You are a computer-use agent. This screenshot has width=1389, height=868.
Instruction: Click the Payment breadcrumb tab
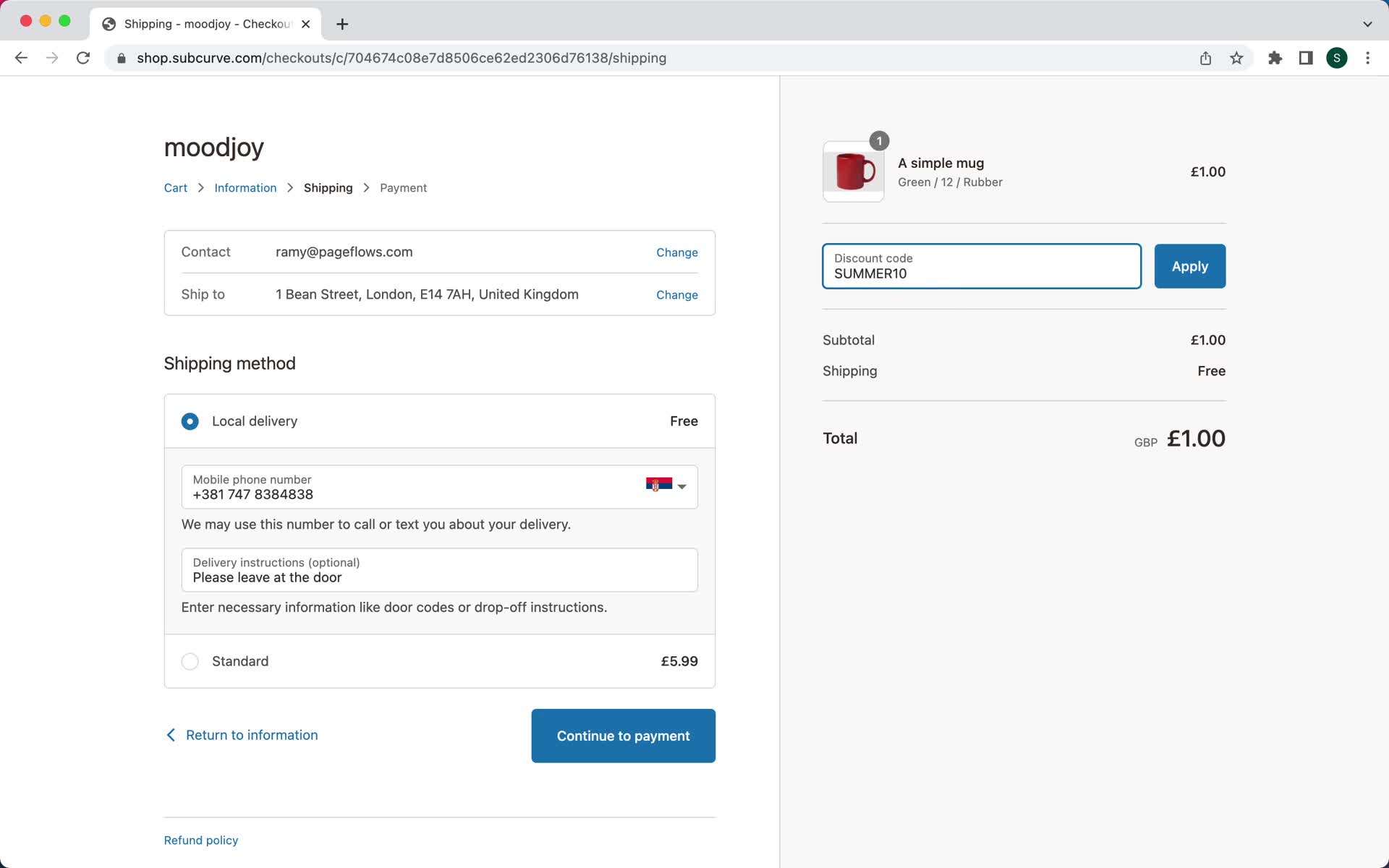coord(402,187)
